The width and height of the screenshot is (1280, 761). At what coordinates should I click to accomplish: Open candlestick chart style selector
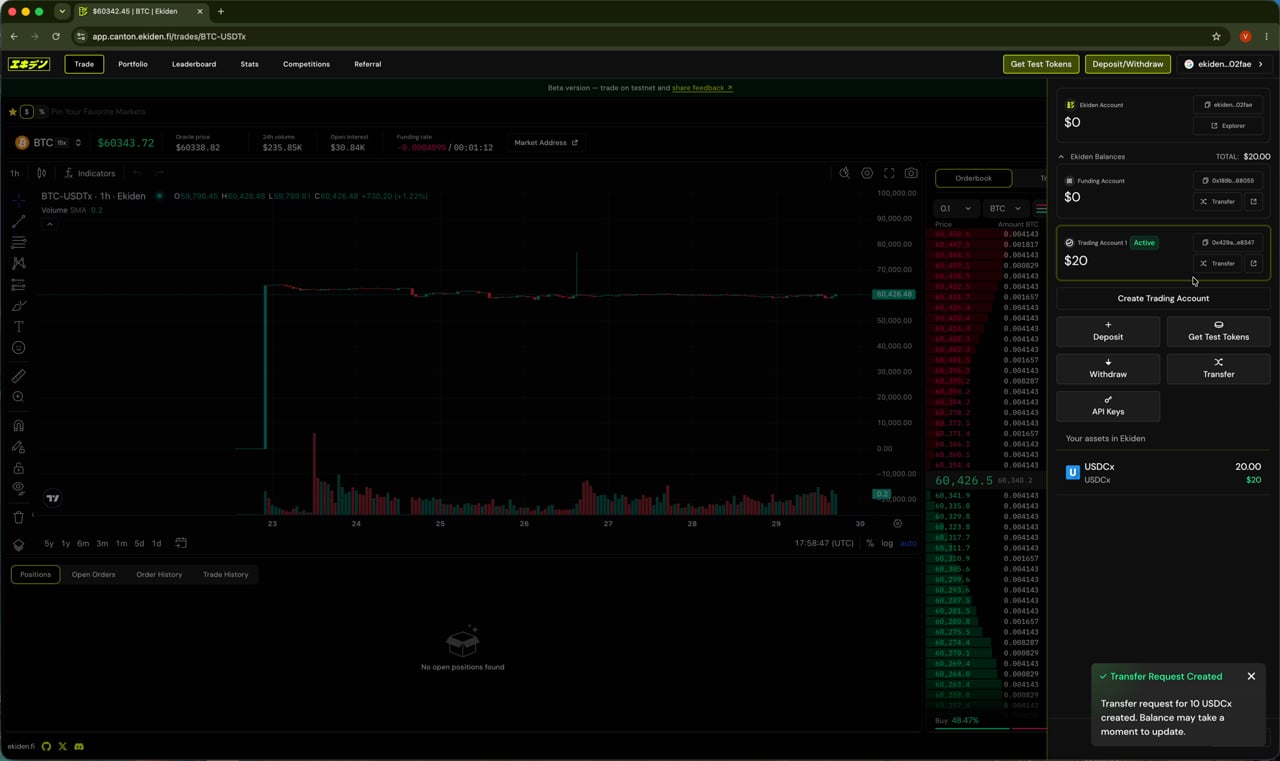tap(41, 173)
